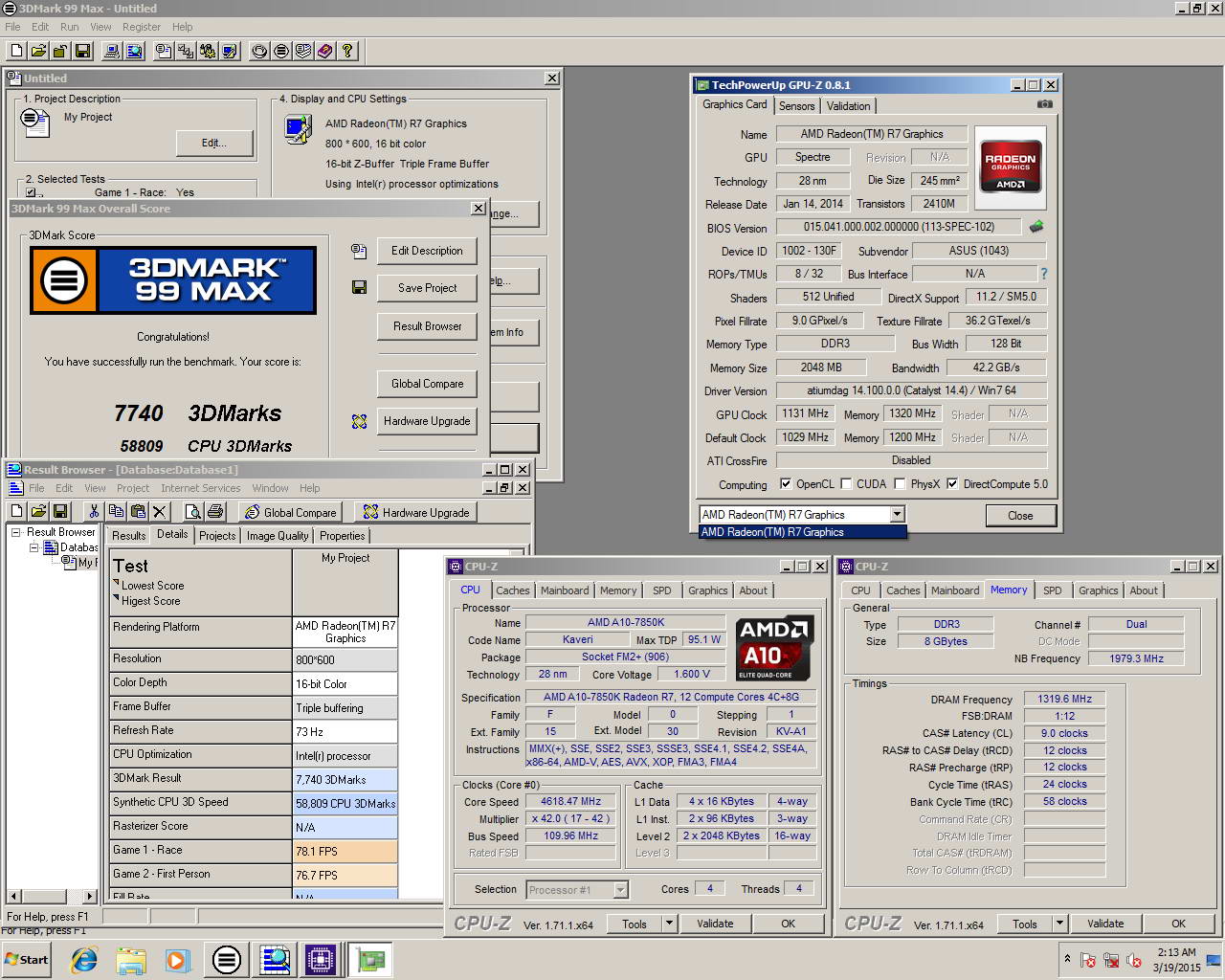Click Print icon in Result Browser toolbar
The height and width of the screenshot is (980, 1225).
[215, 512]
